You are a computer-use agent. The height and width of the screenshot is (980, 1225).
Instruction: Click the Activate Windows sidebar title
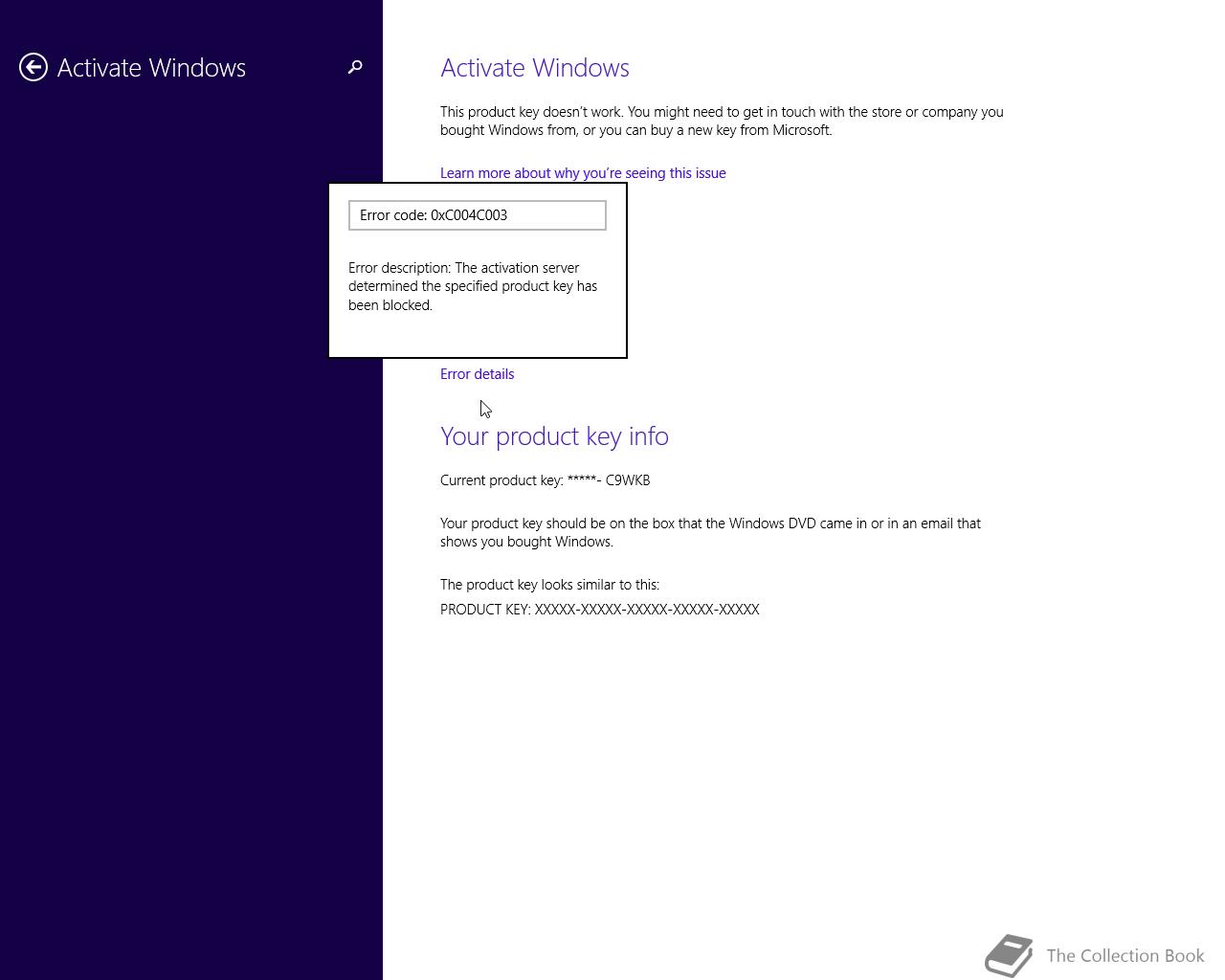(151, 68)
